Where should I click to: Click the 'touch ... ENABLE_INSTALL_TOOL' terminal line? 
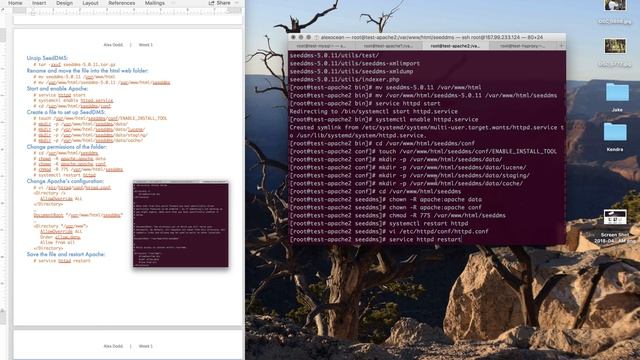[x=423, y=151]
